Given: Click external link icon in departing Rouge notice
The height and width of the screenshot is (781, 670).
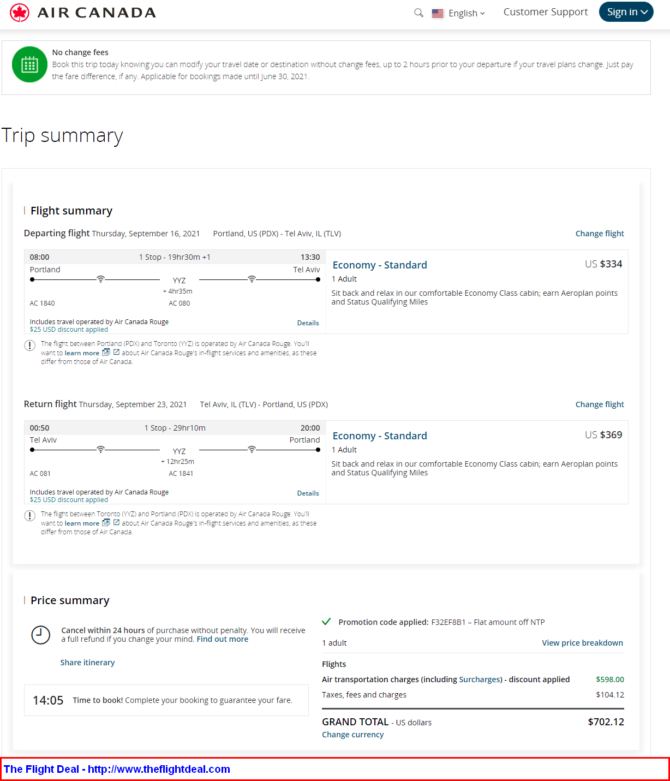Looking at the screenshot, I should pos(116,352).
